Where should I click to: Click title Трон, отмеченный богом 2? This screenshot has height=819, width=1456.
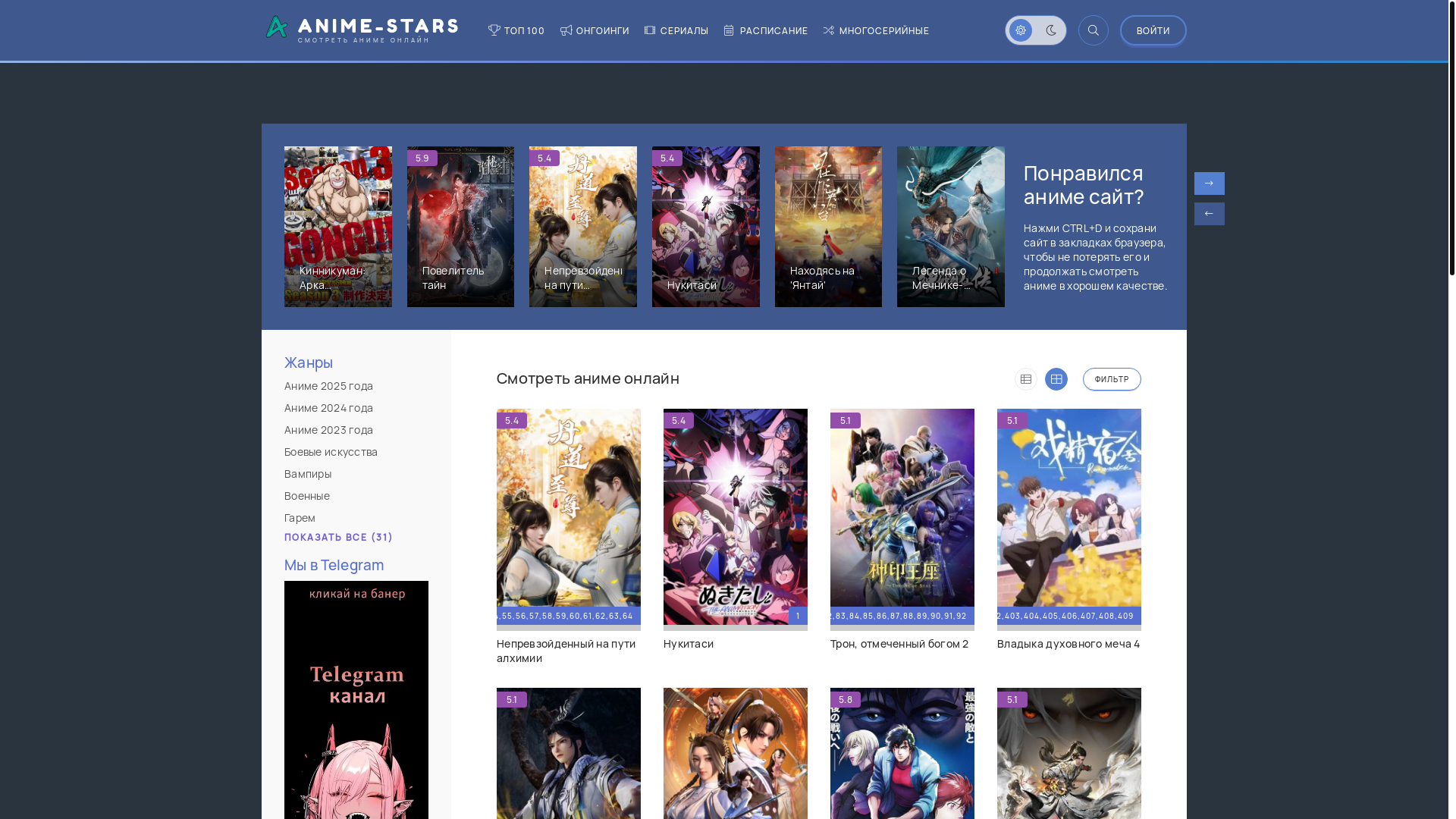tap(899, 644)
